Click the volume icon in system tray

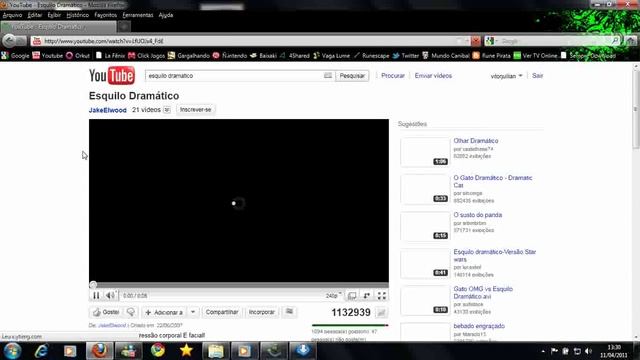tap(588, 351)
